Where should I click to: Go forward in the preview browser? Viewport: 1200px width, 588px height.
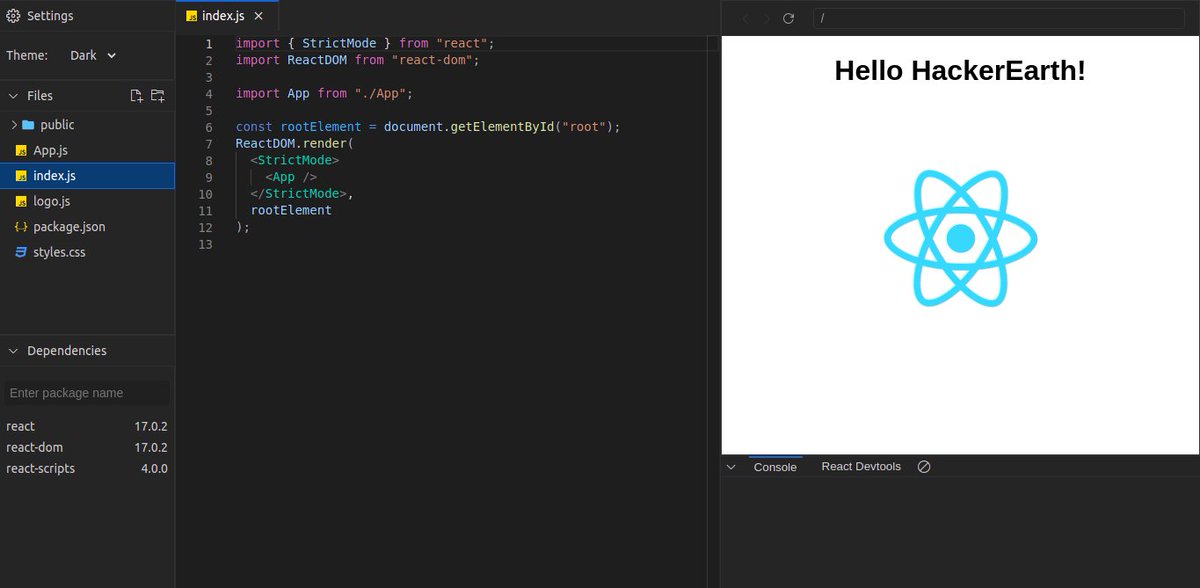coord(766,18)
